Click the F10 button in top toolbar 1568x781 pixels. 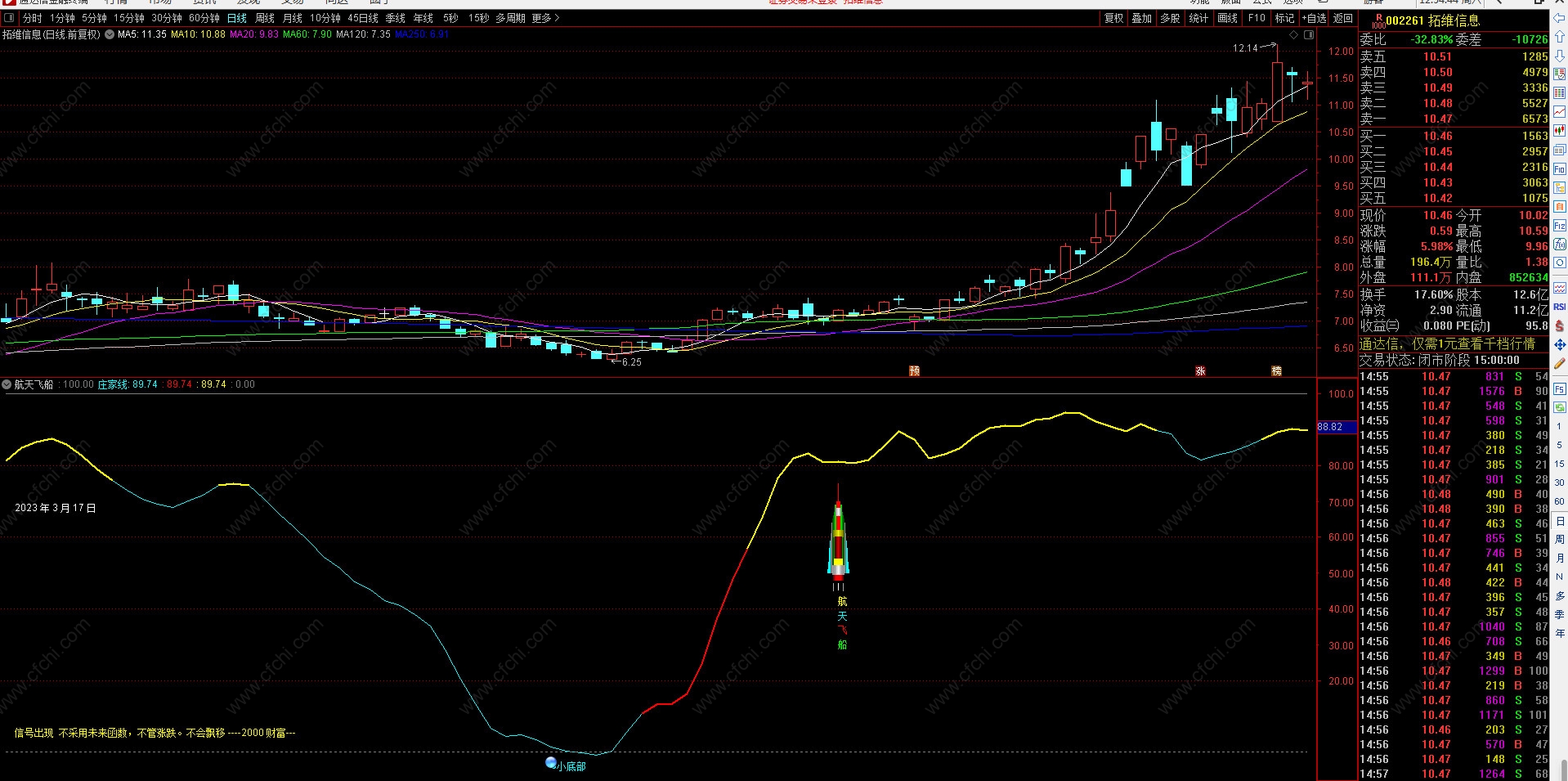(x=1257, y=18)
